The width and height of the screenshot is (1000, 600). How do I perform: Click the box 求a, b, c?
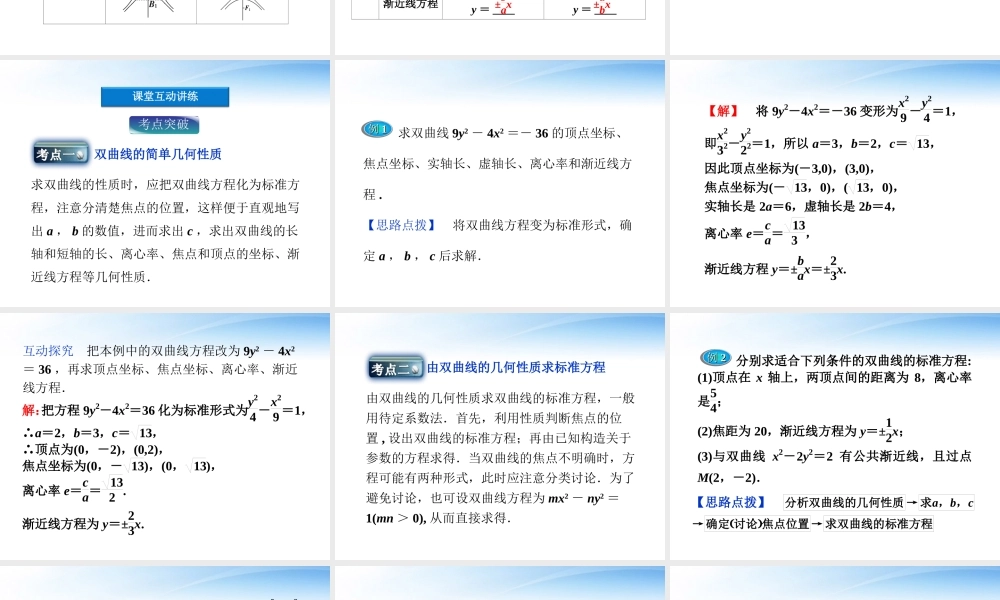pos(946,502)
